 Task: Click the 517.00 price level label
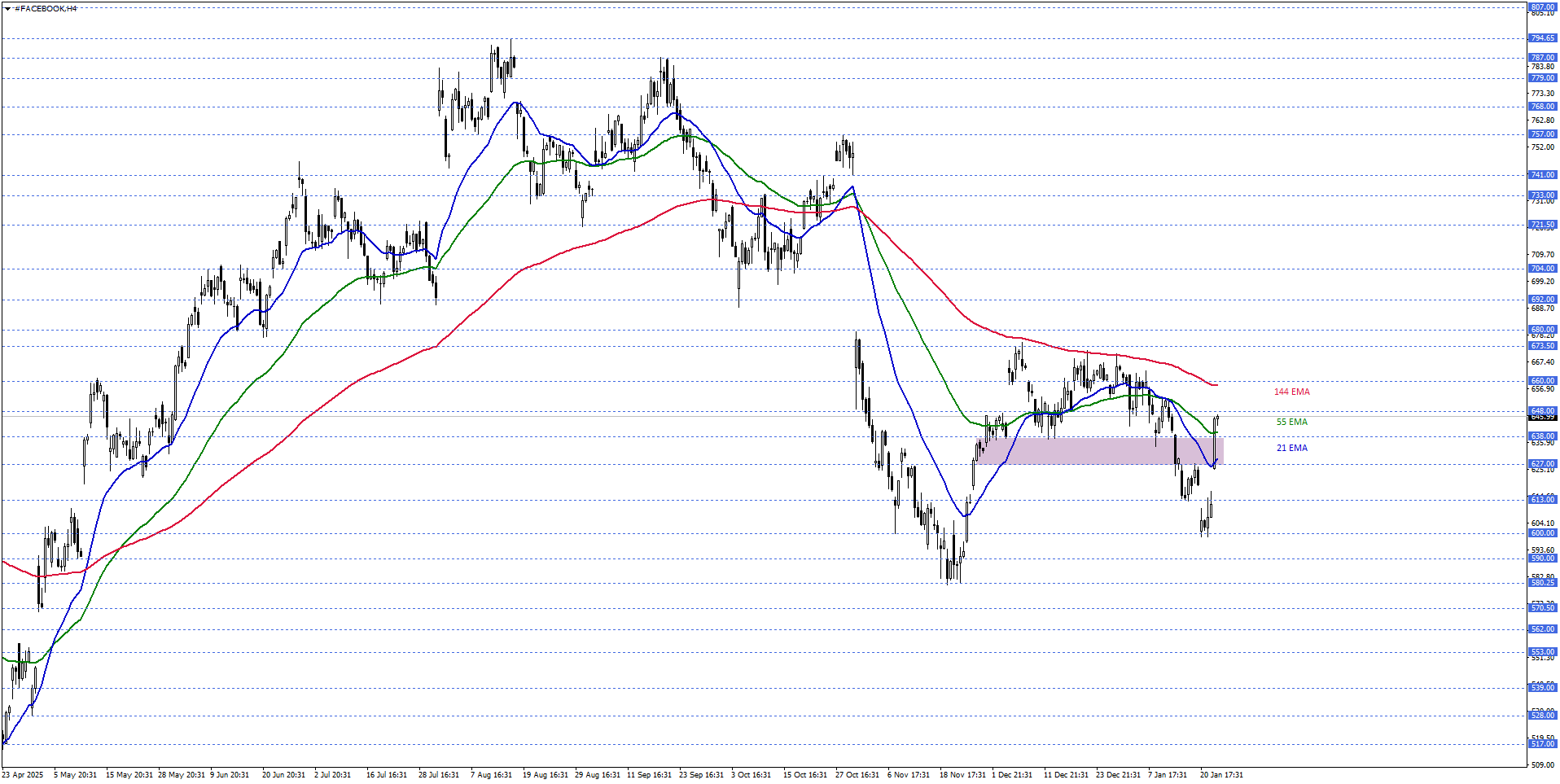tap(1542, 744)
